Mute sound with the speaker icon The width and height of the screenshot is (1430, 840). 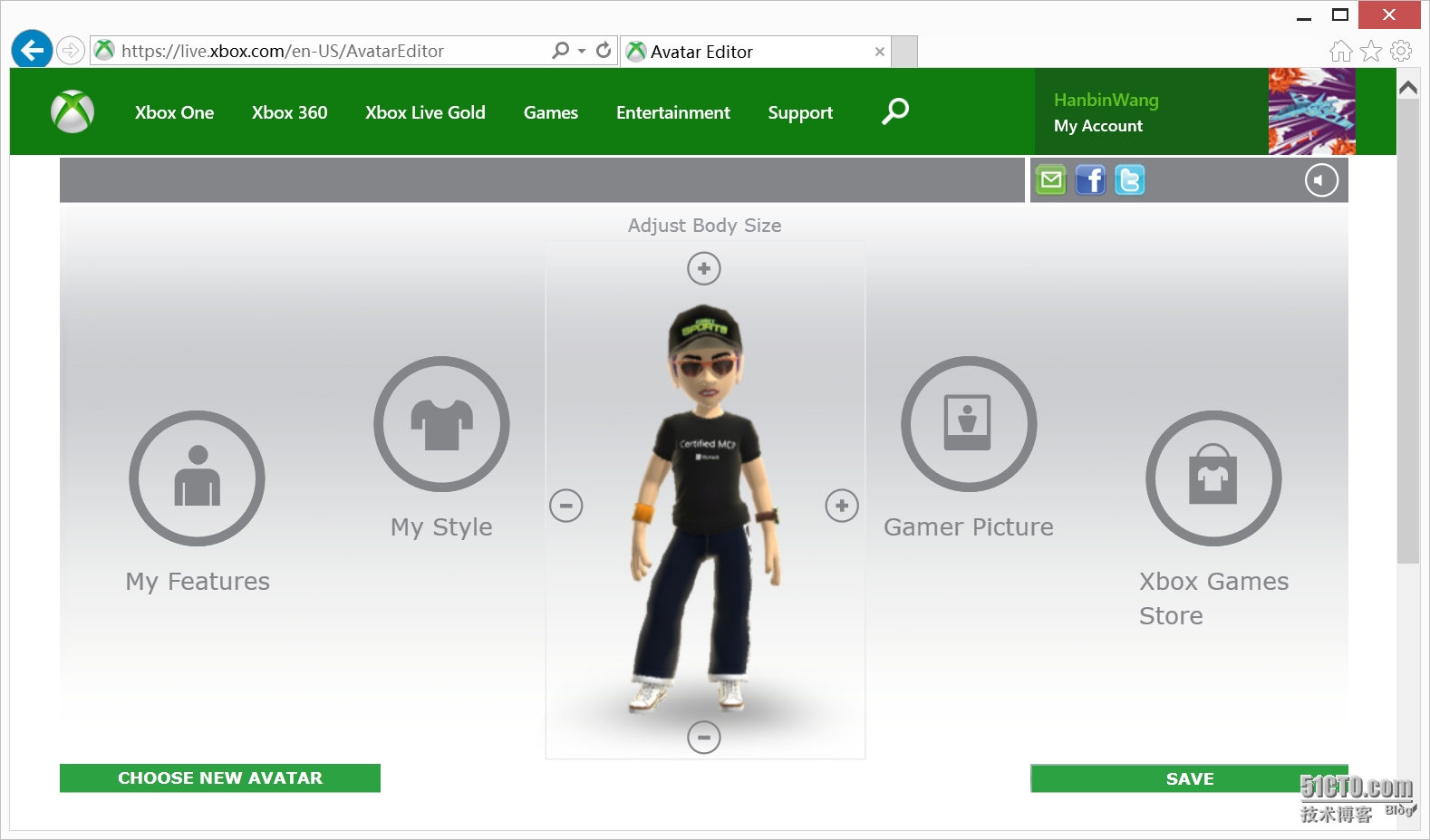tap(1321, 180)
